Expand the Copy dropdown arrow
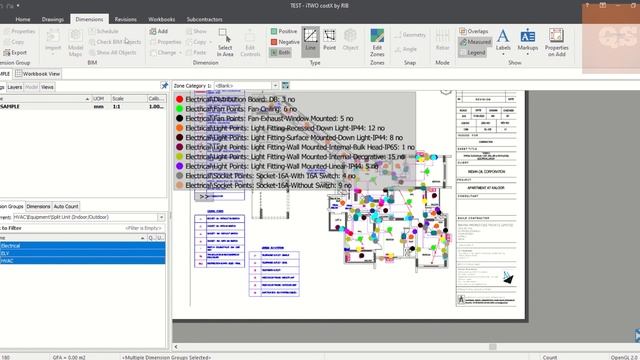 pos(210,42)
